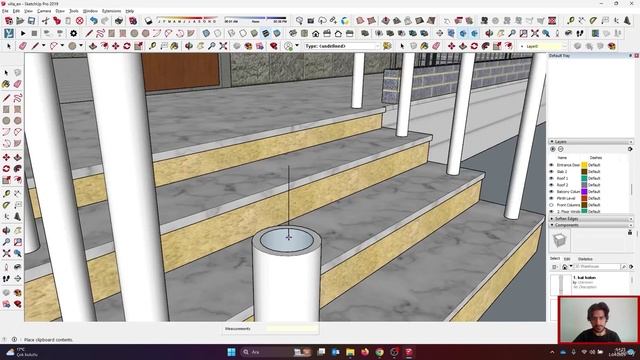Image resolution: width=640 pixels, height=360 pixels.
Task: Click the Plinth Level layer red swatch
Action: point(584,198)
